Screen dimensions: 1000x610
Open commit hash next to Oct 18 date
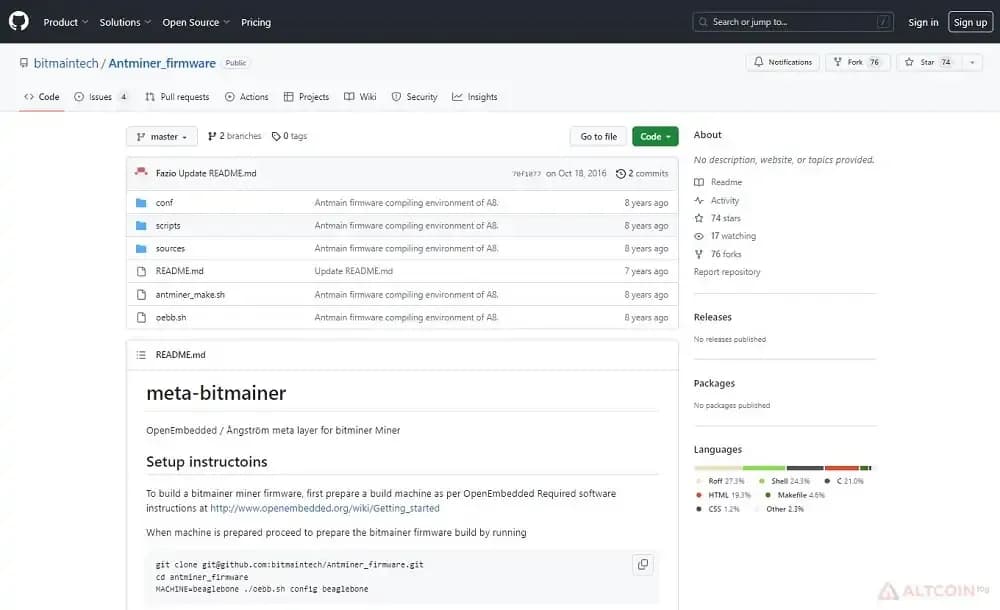pyautogui.click(x=526, y=174)
